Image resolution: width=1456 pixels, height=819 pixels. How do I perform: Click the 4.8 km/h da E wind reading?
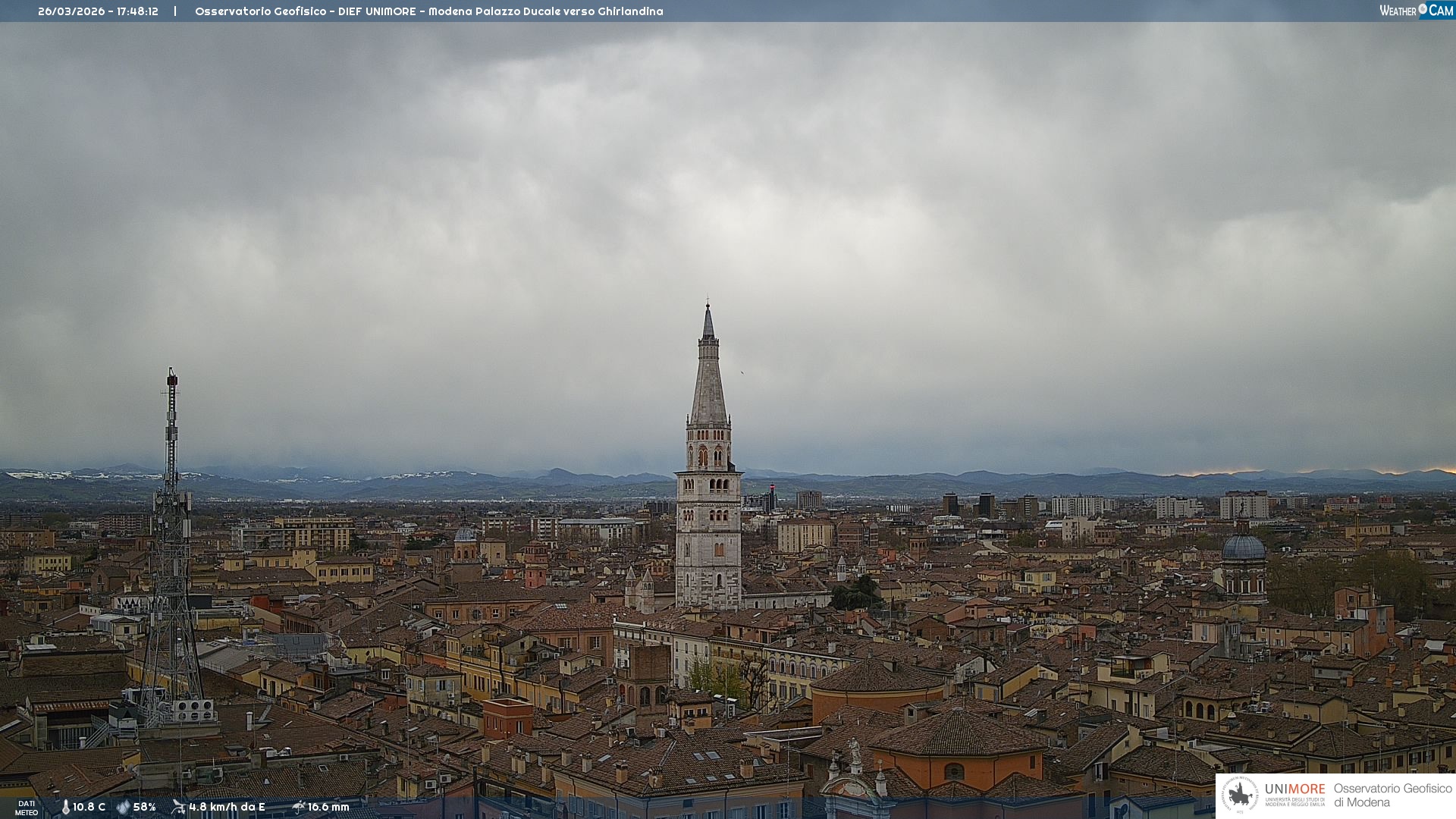pos(227,807)
